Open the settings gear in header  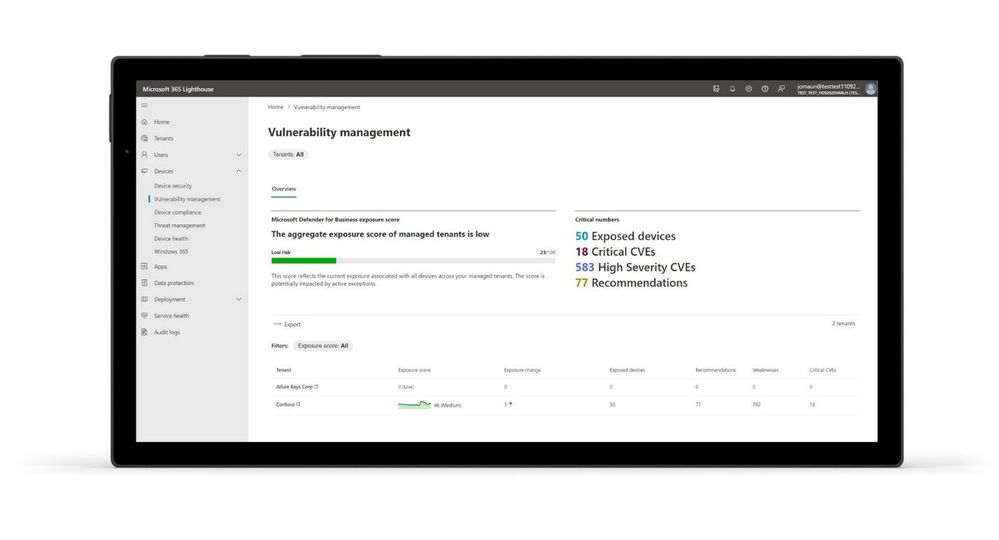(749, 89)
